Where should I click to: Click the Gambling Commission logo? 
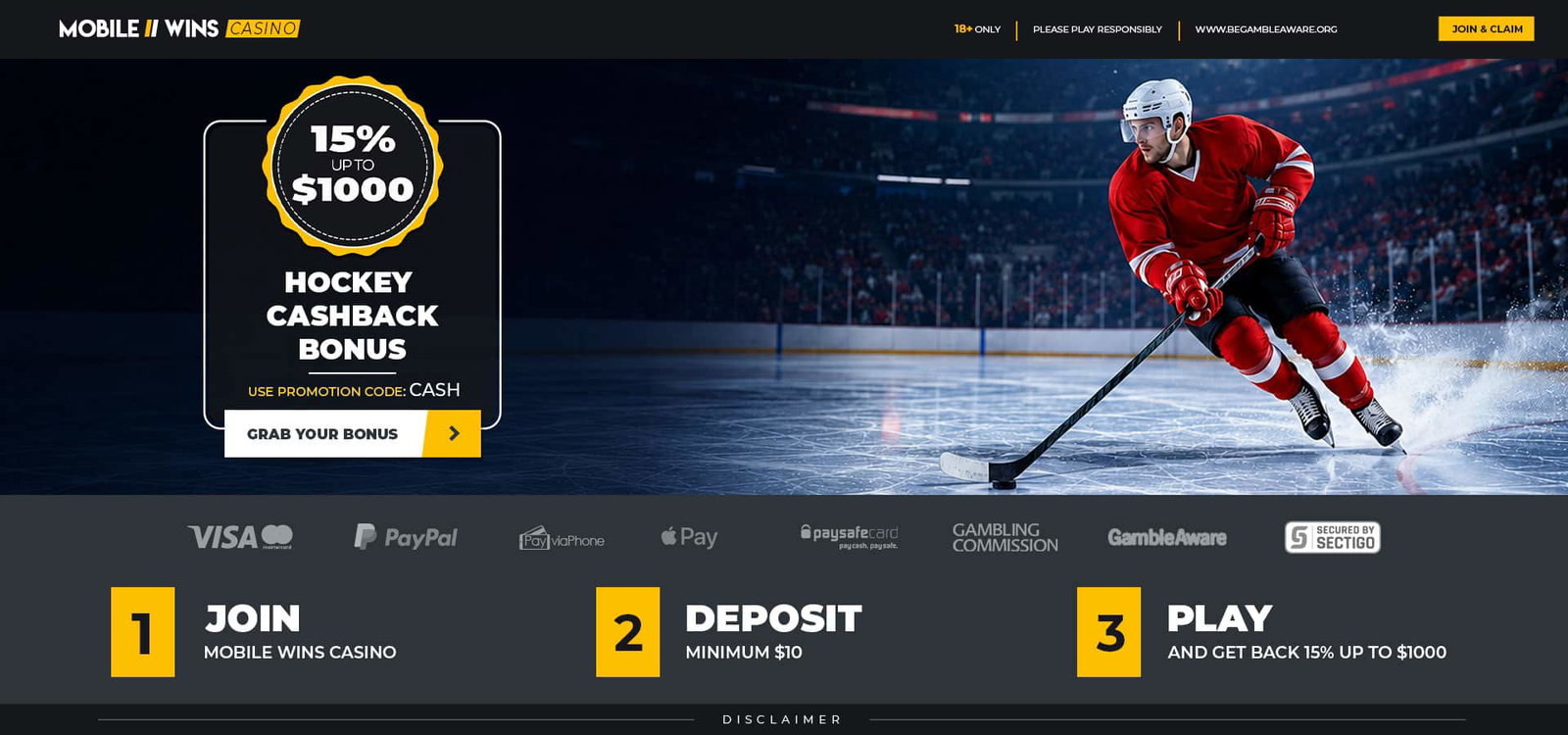pos(1005,537)
